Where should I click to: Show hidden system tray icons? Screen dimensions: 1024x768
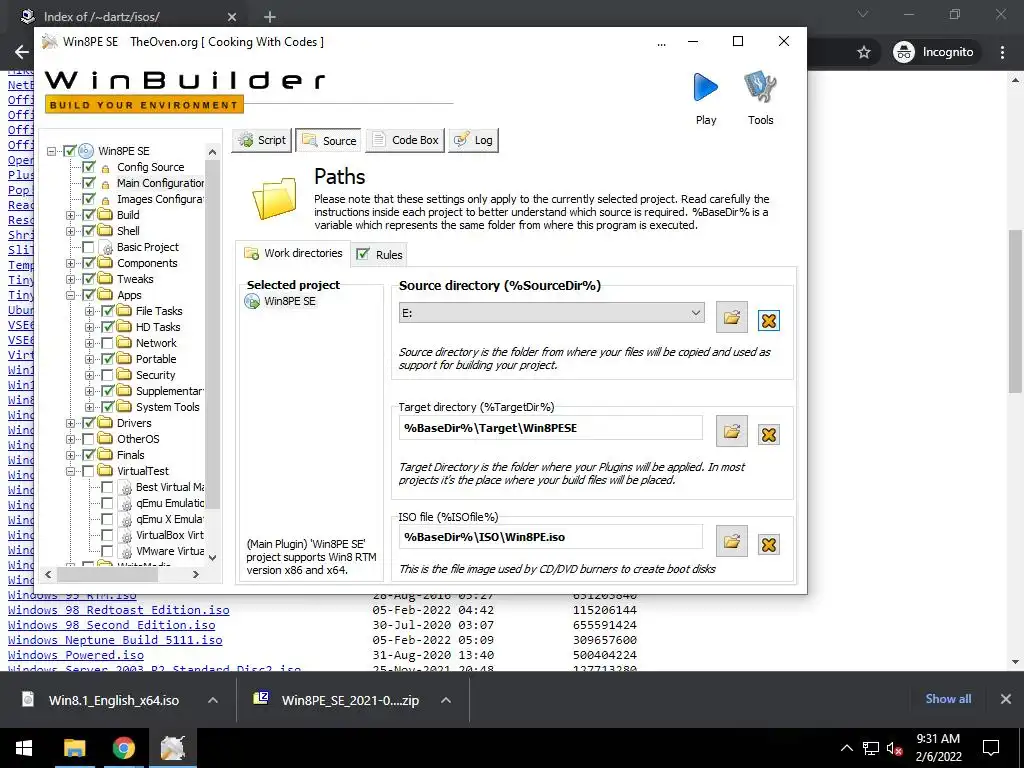click(x=846, y=748)
